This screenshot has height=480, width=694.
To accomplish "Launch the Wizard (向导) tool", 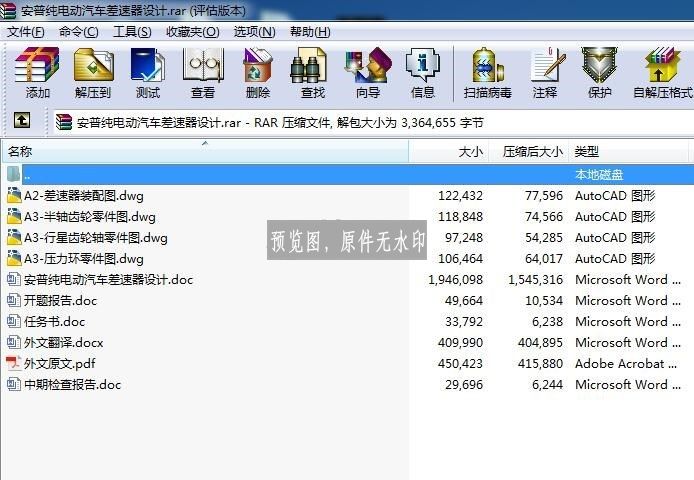I will tap(368, 65).
